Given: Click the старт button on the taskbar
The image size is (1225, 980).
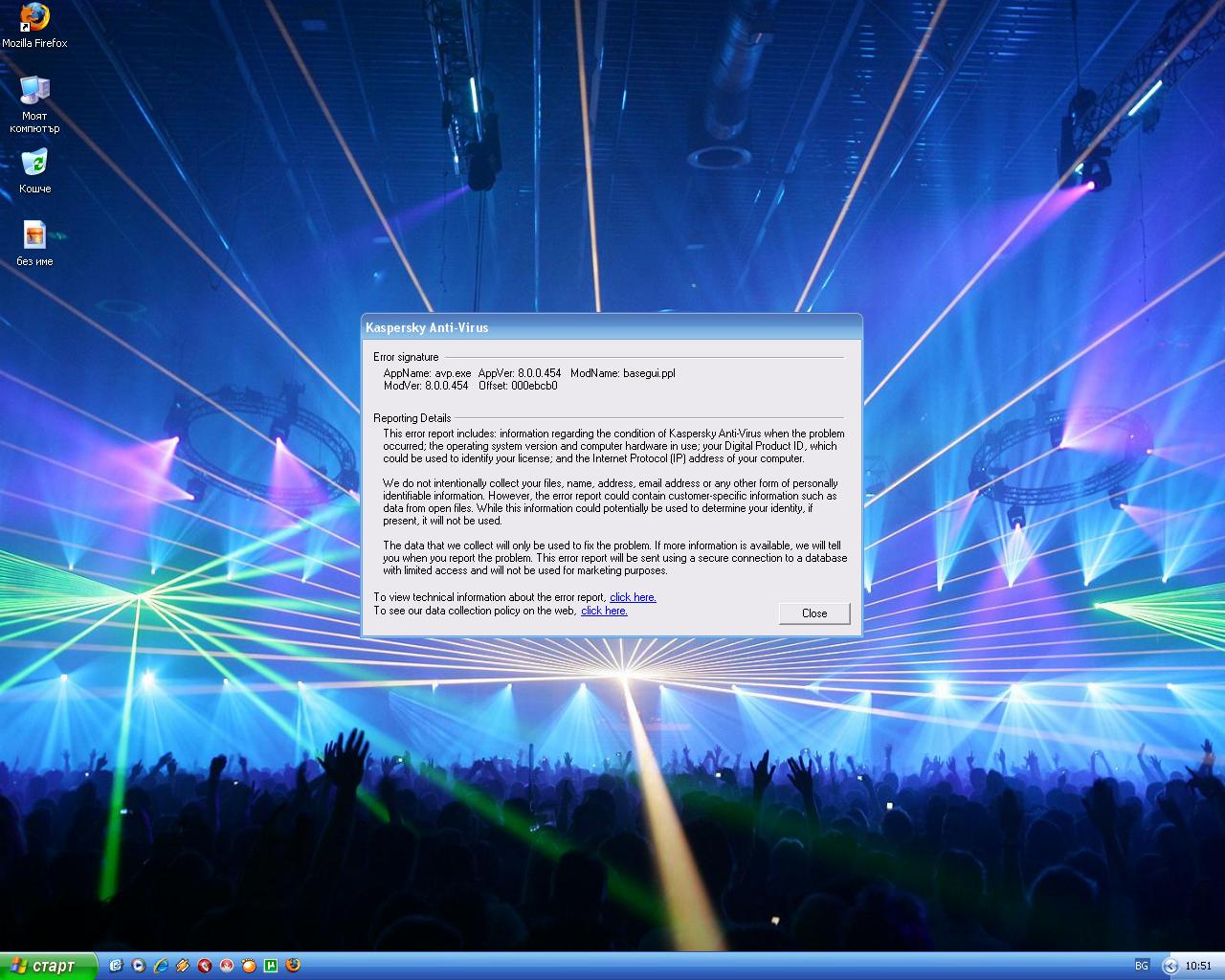Looking at the screenshot, I should (48, 966).
